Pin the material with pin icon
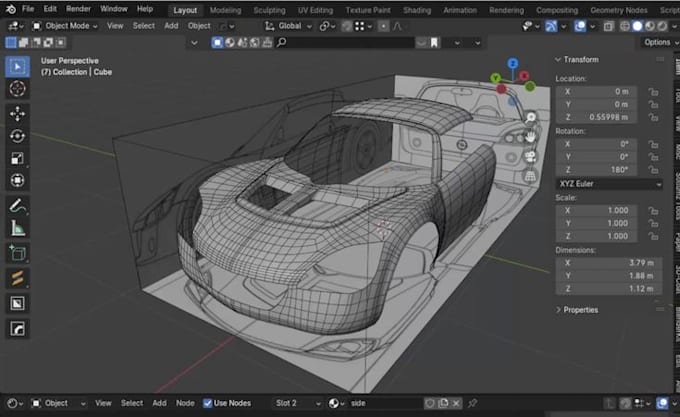The width and height of the screenshot is (680, 417). [x=472, y=404]
